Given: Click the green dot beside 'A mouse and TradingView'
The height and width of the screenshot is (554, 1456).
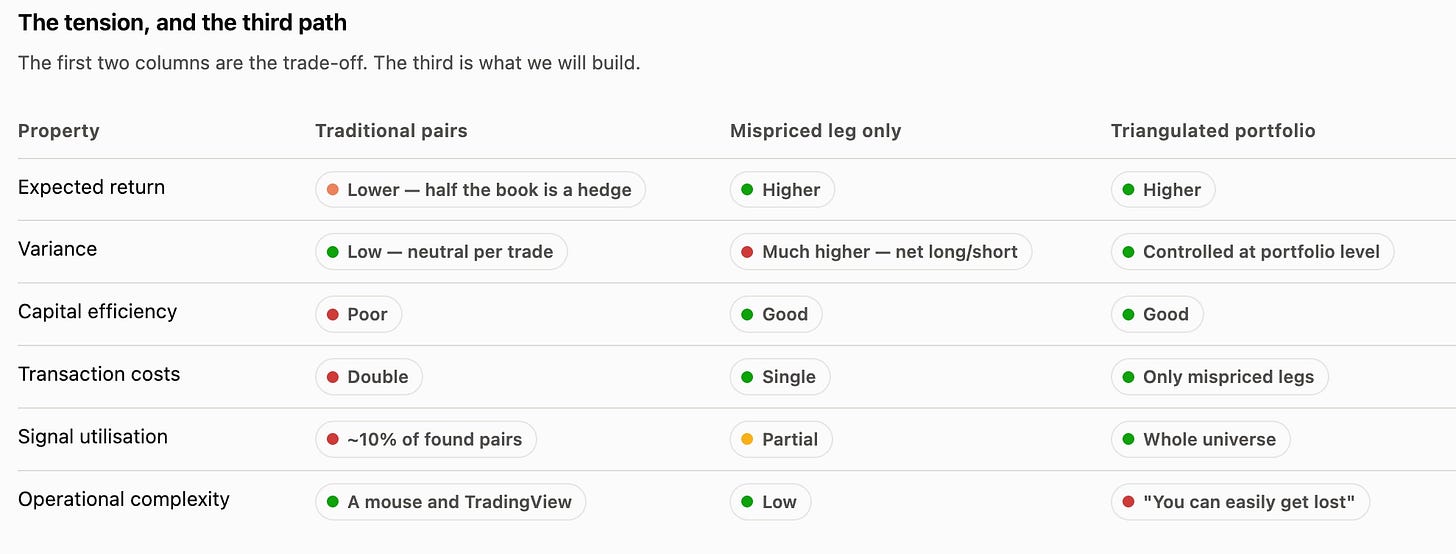Looking at the screenshot, I should point(333,502).
